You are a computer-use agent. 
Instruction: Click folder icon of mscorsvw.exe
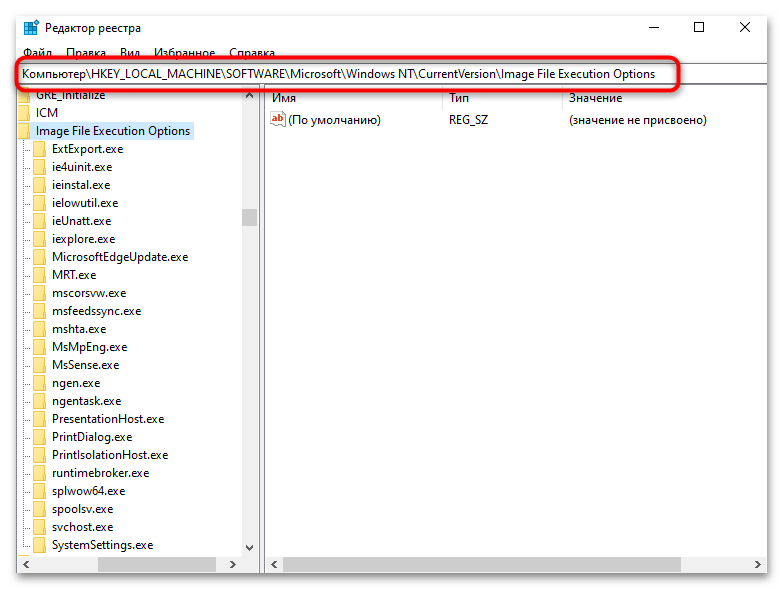[39, 293]
